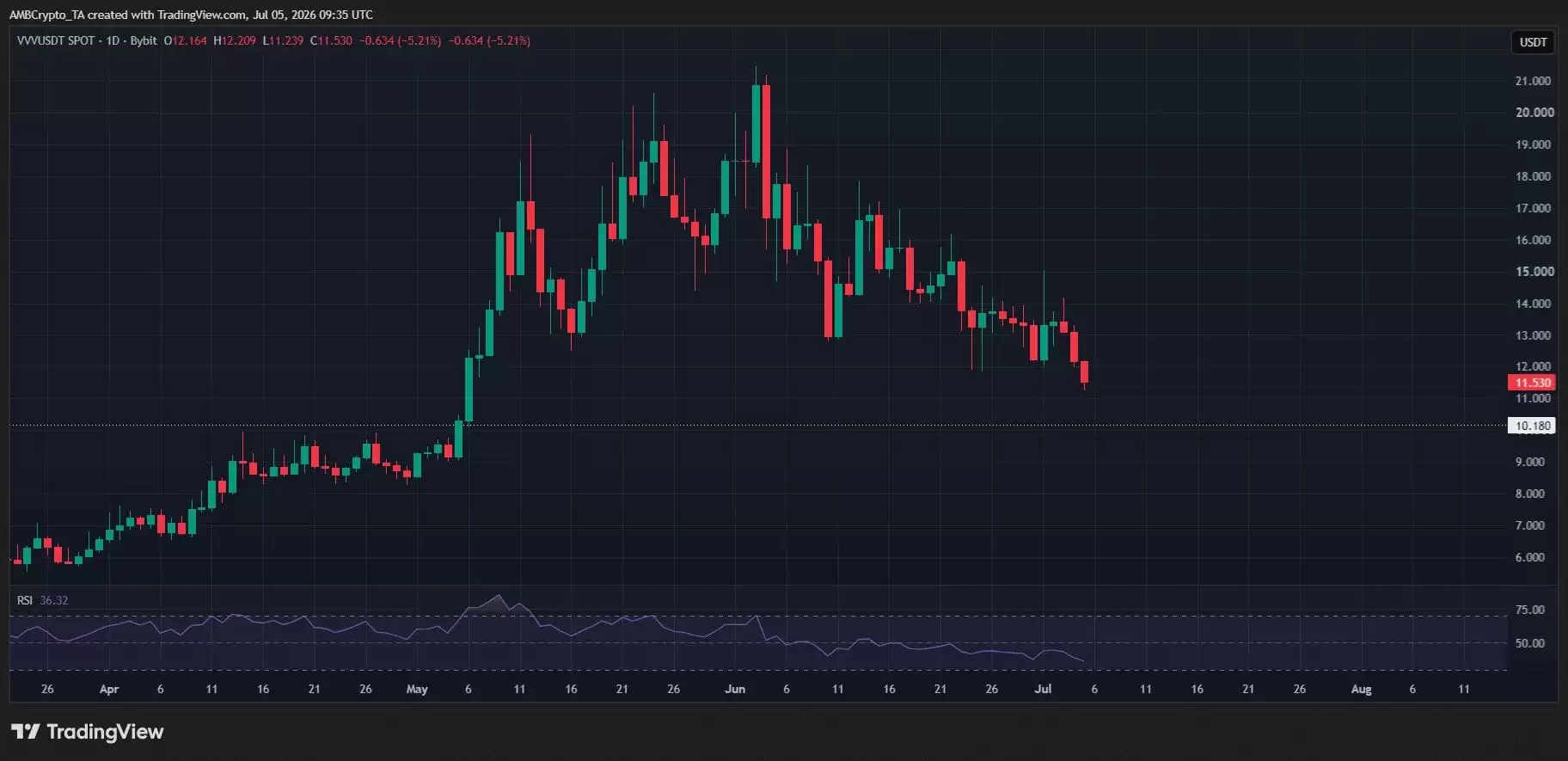Click the 9.000 price axis label
The image size is (1568, 761).
click(1529, 462)
